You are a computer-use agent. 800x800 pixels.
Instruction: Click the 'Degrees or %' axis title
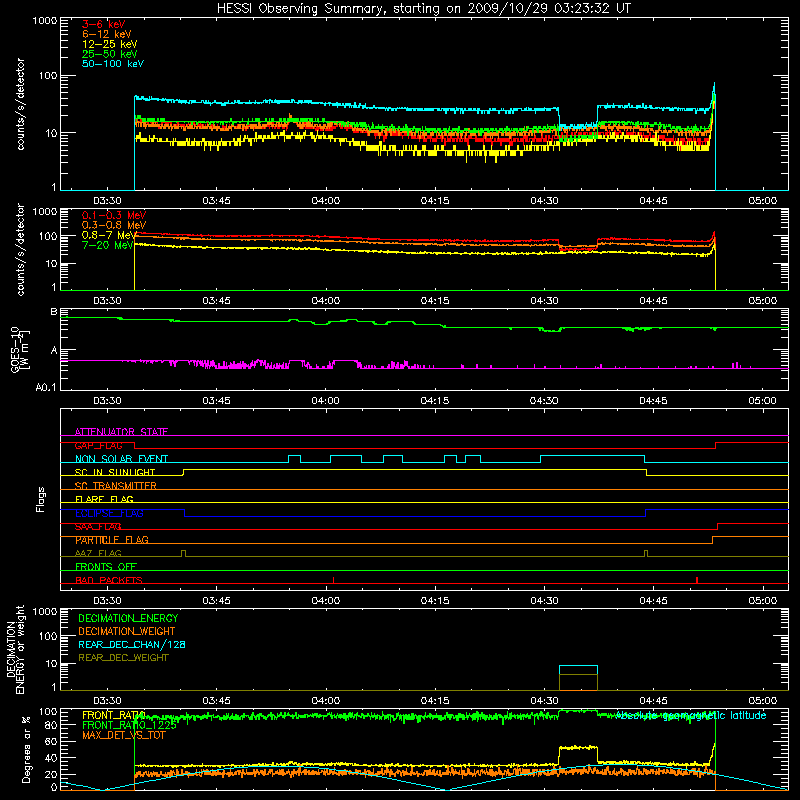26,750
